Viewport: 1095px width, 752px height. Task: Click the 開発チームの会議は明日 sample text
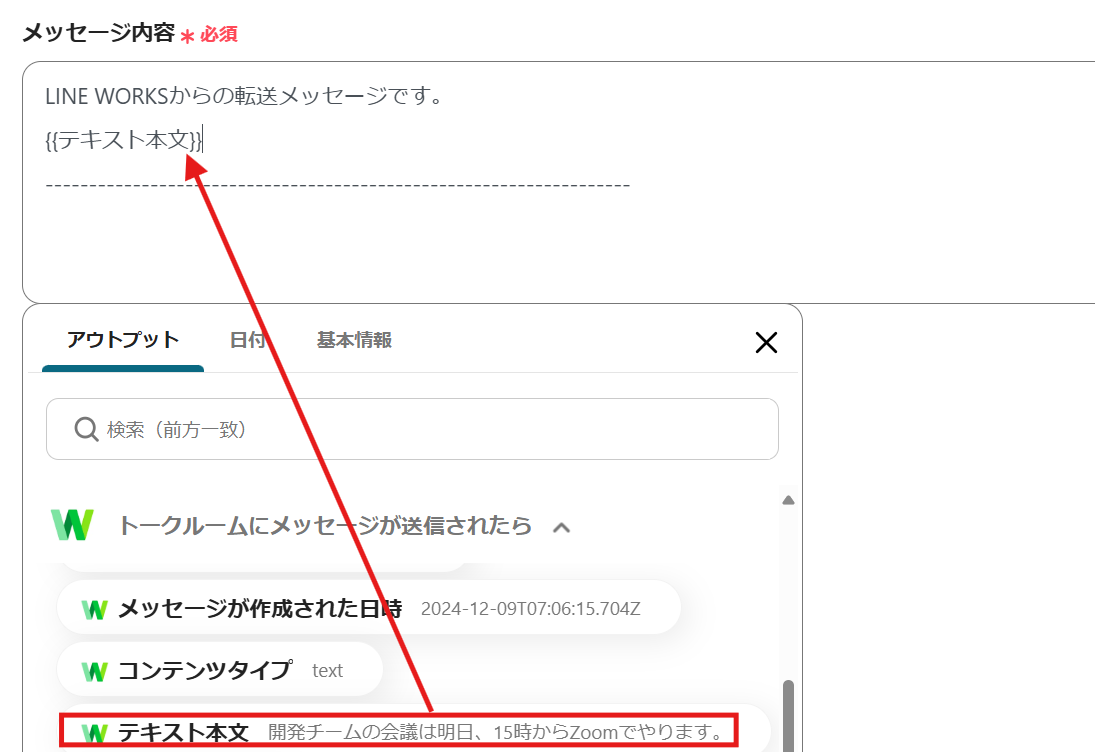click(495, 732)
